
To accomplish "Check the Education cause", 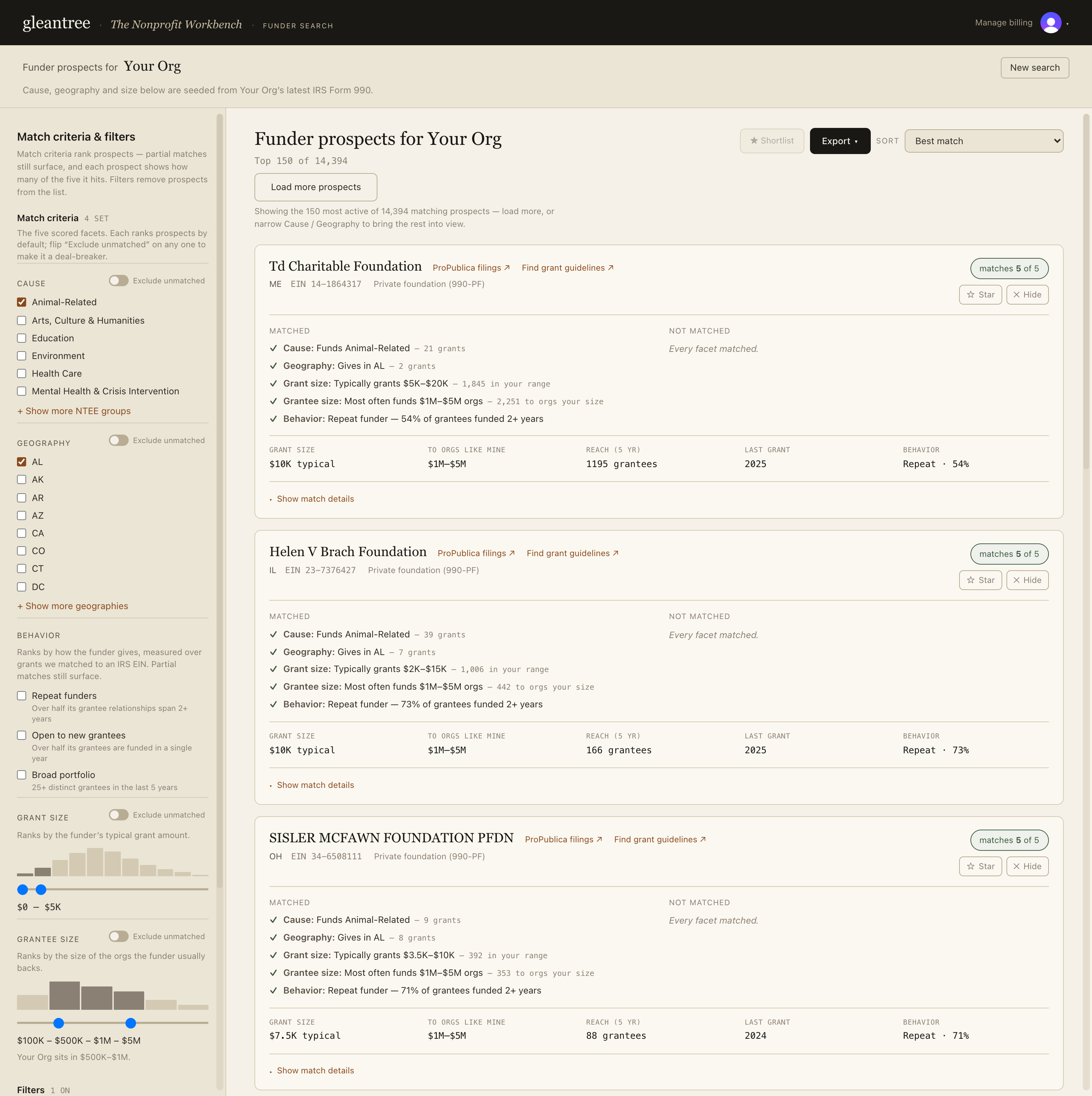I will (x=22, y=338).
